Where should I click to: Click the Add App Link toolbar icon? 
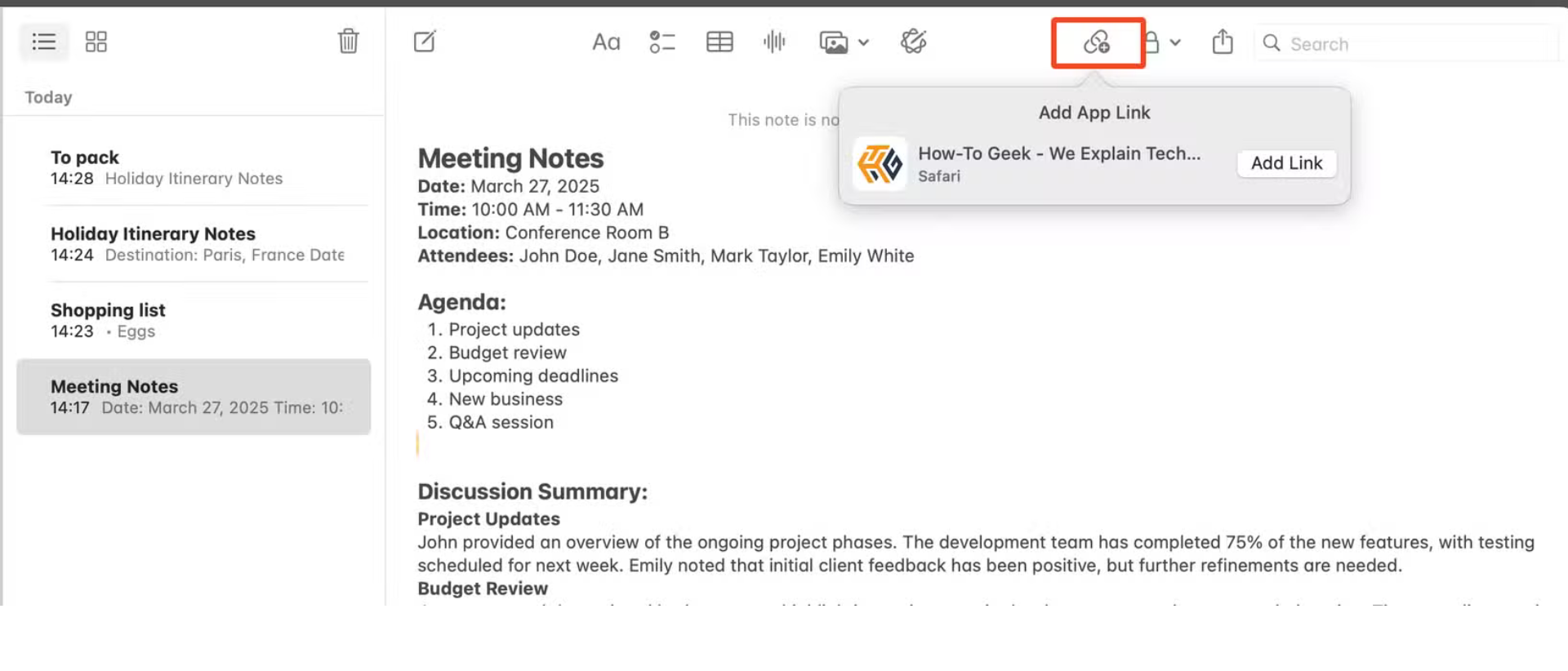(x=1097, y=42)
